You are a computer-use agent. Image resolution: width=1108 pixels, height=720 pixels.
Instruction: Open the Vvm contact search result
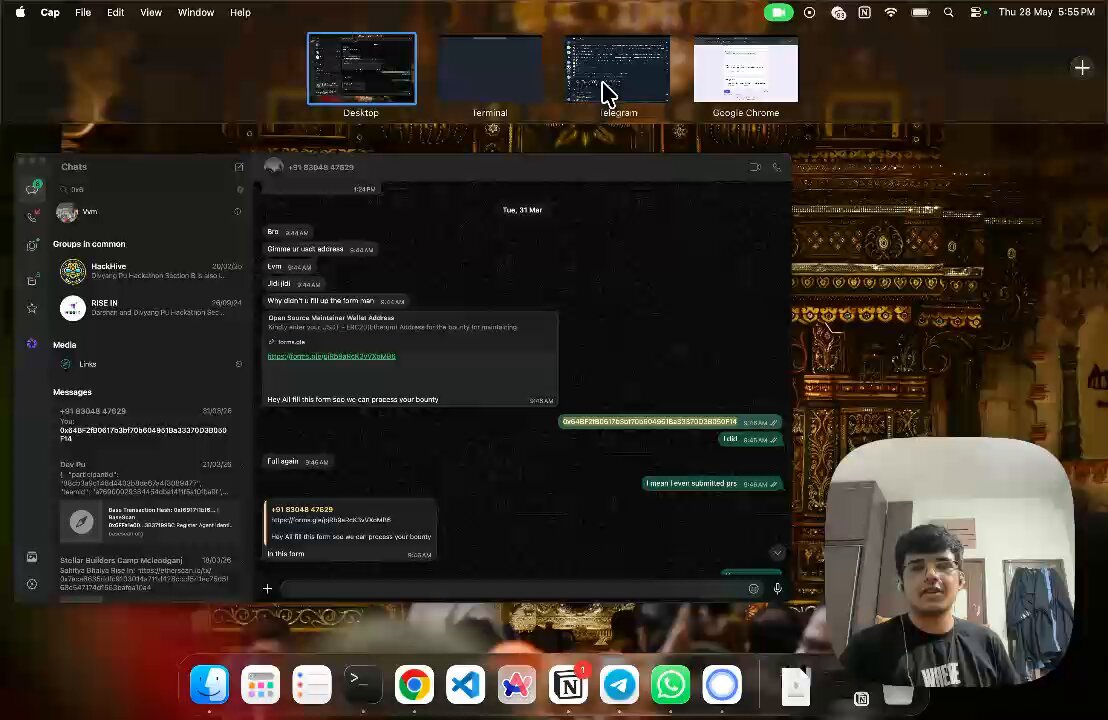pyautogui.click(x=150, y=212)
